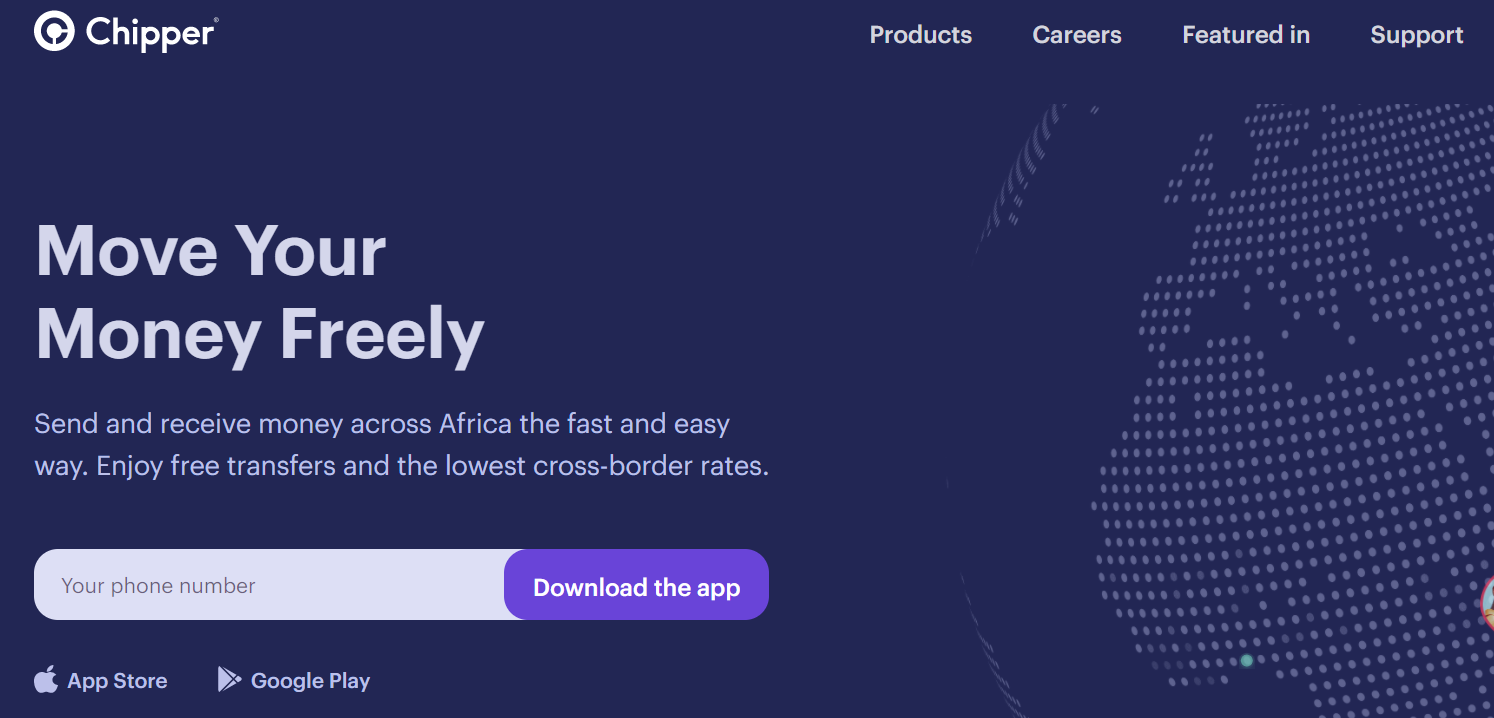Click the "Money Freely" headline line

(260, 334)
